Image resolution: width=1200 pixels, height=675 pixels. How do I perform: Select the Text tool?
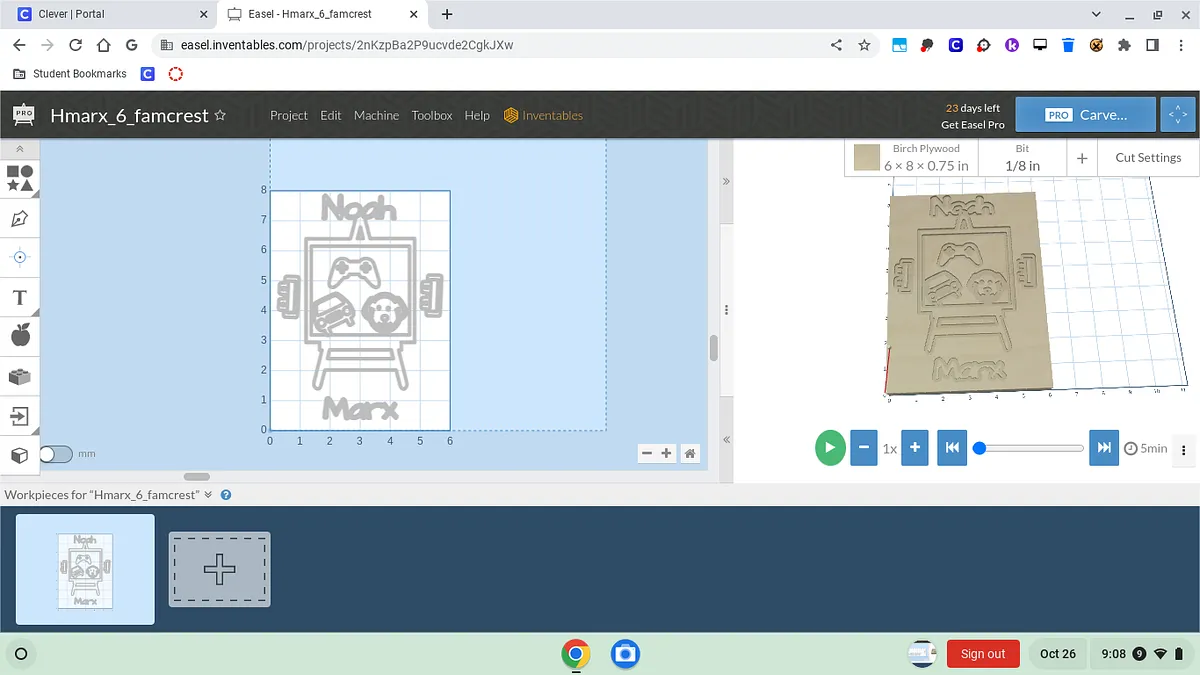[20, 297]
